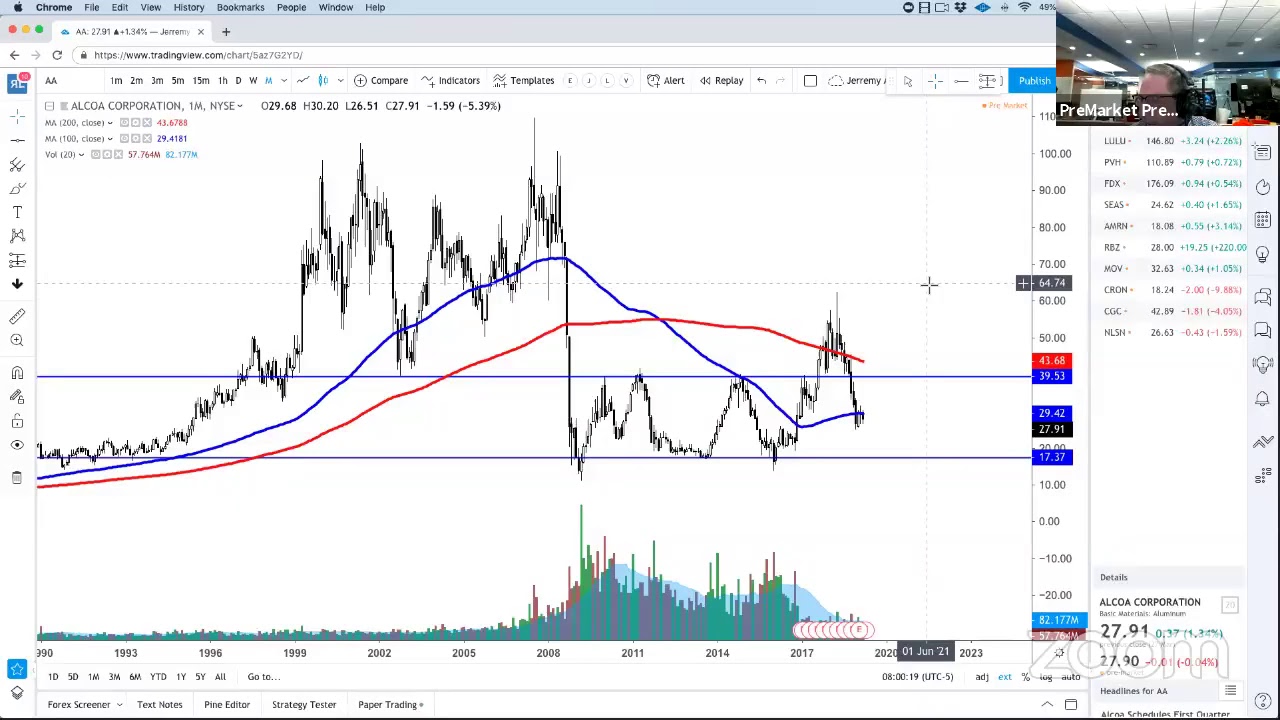1280x720 pixels.
Task: Select the Text annotation tool
Action: point(17,212)
